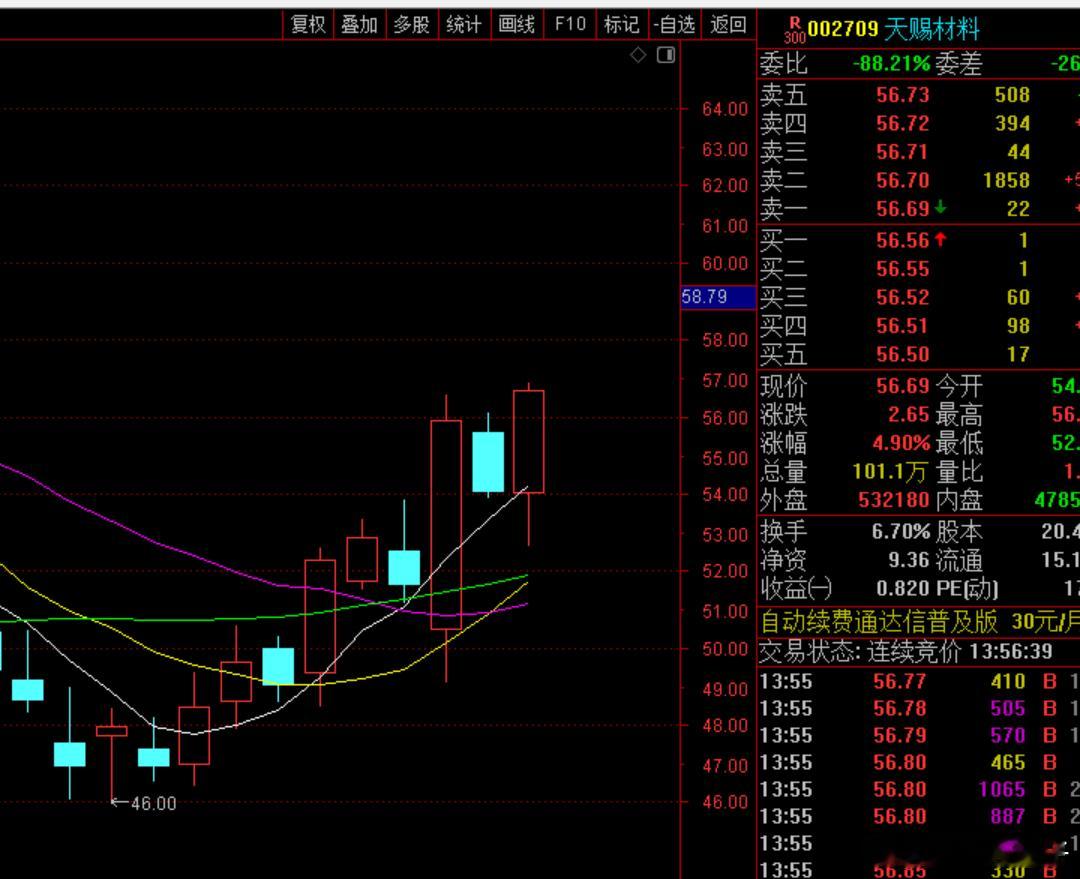1080x879 pixels.
Task: Select 买二 price 56.55
Action: [x=902, y=269]
